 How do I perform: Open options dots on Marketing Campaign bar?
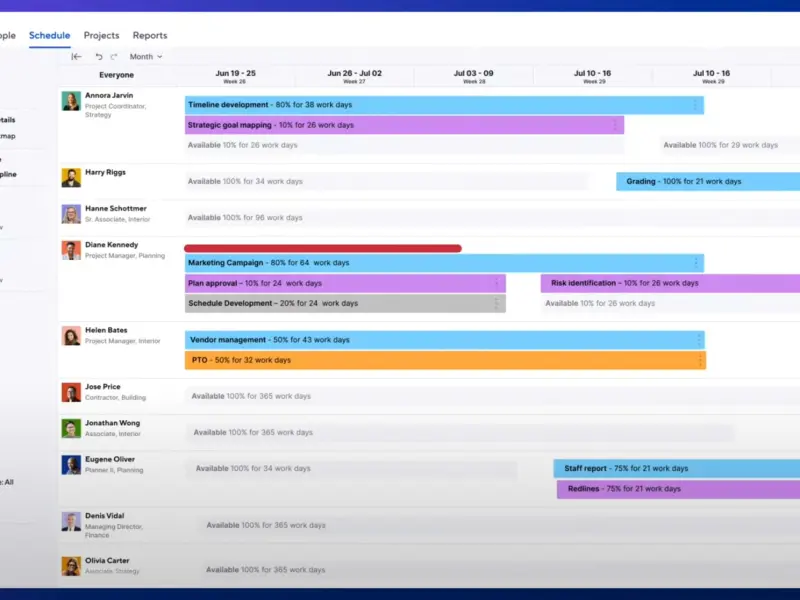[696, 263]
